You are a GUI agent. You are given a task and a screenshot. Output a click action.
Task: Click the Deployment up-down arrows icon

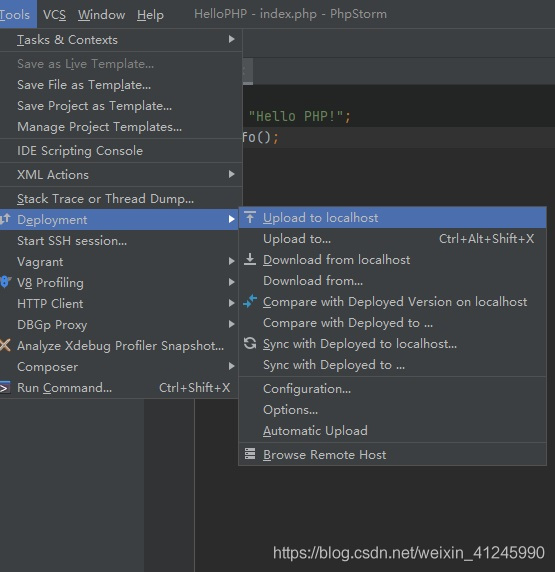(5, 219)
